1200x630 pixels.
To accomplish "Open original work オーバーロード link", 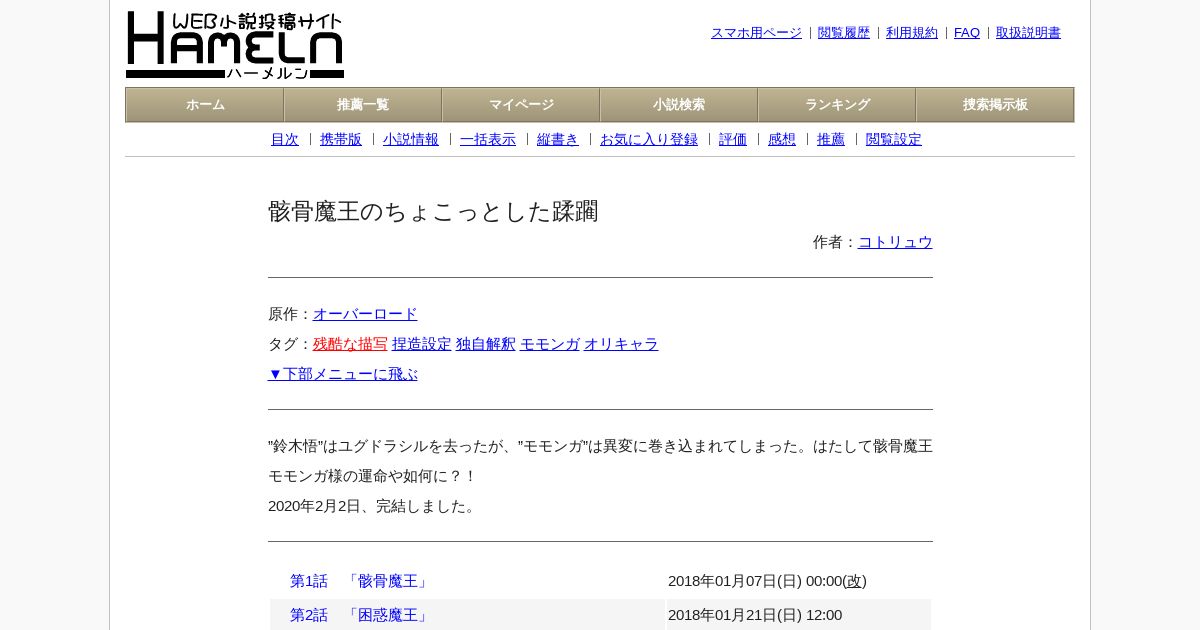I will point(365,314).
